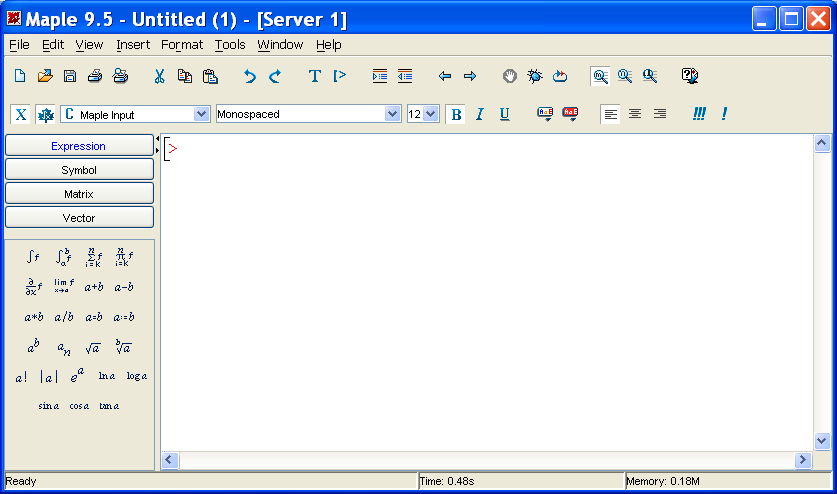Execute the current group single exclamation icon
Screen dimensions: 837x494
(x=724, y=114)
